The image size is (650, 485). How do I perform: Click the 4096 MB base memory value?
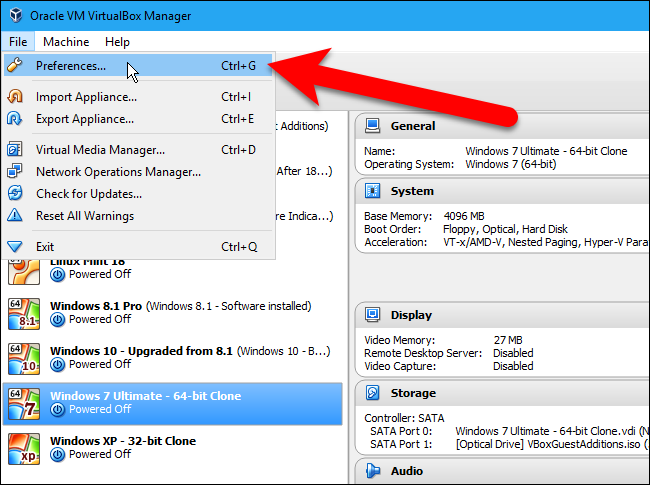click(x=464, y=216)
